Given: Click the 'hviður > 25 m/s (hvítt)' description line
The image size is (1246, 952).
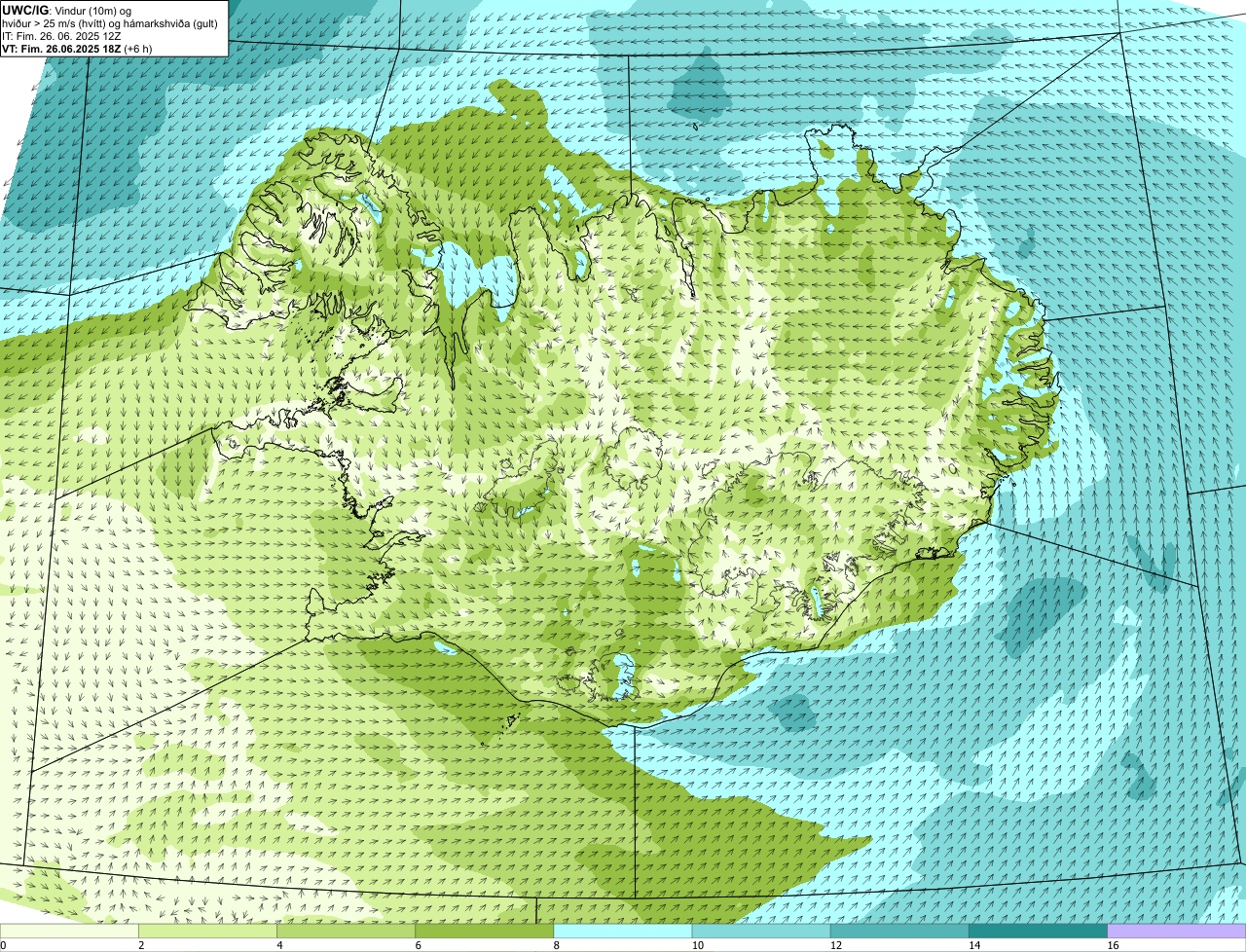Looking at the screenshot, I should (110, 23).
